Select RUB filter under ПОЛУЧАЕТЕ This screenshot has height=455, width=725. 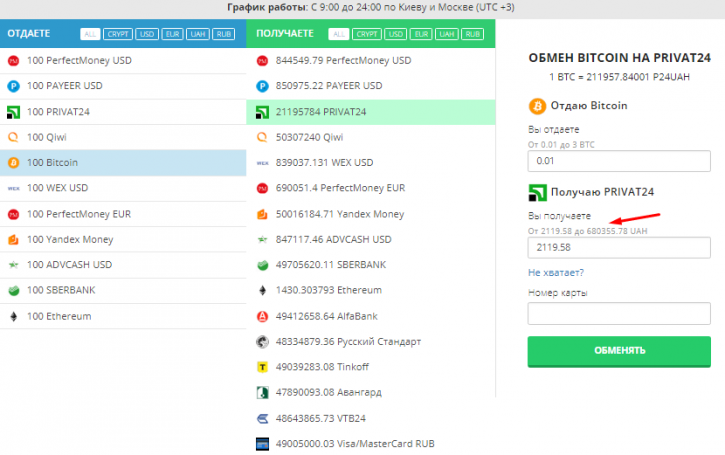473,34
